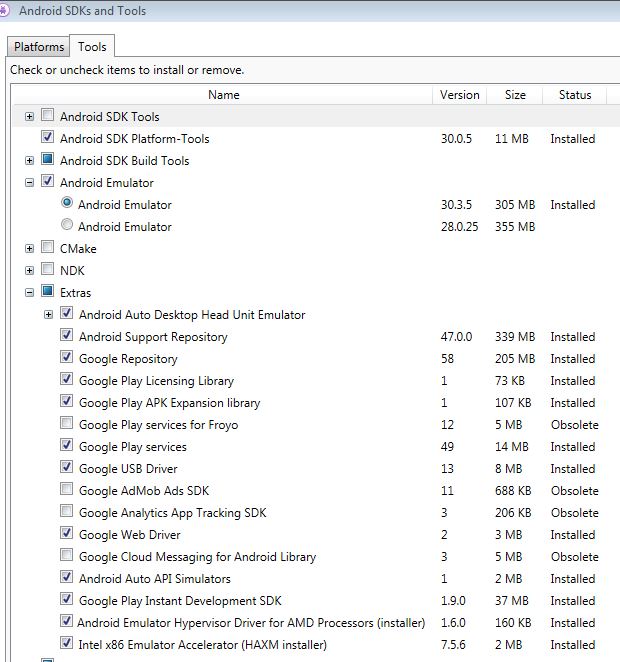Toggle the Android SDK Build Tools checkbox
This screenshot has height=662, width=620.
[47, 159]
